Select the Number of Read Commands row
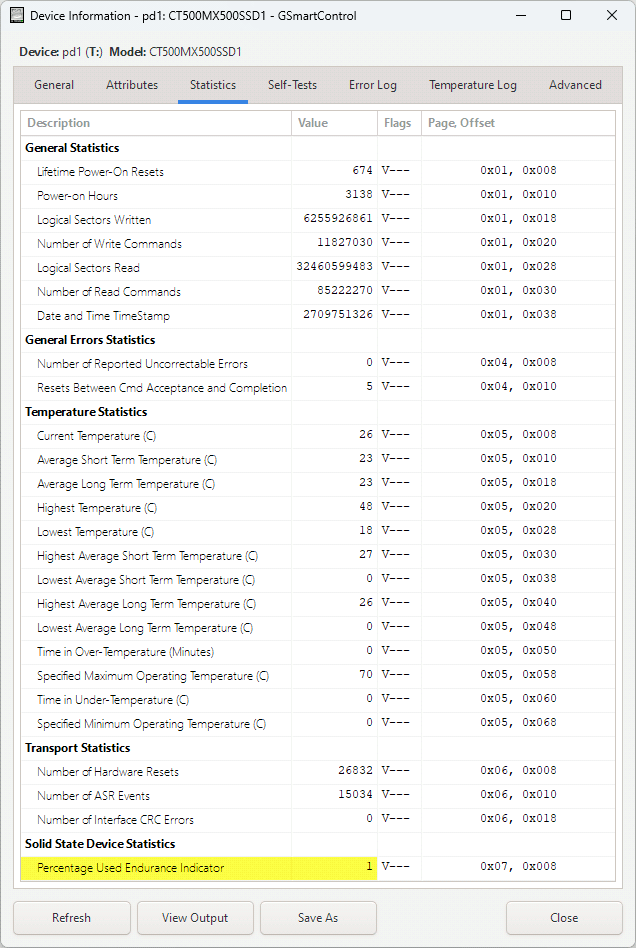The image size is (636, 948). pos(318,291)
